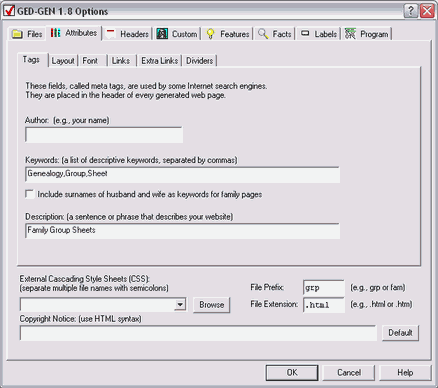Click the Description field with Family Group Sheets

click(182, 231)
